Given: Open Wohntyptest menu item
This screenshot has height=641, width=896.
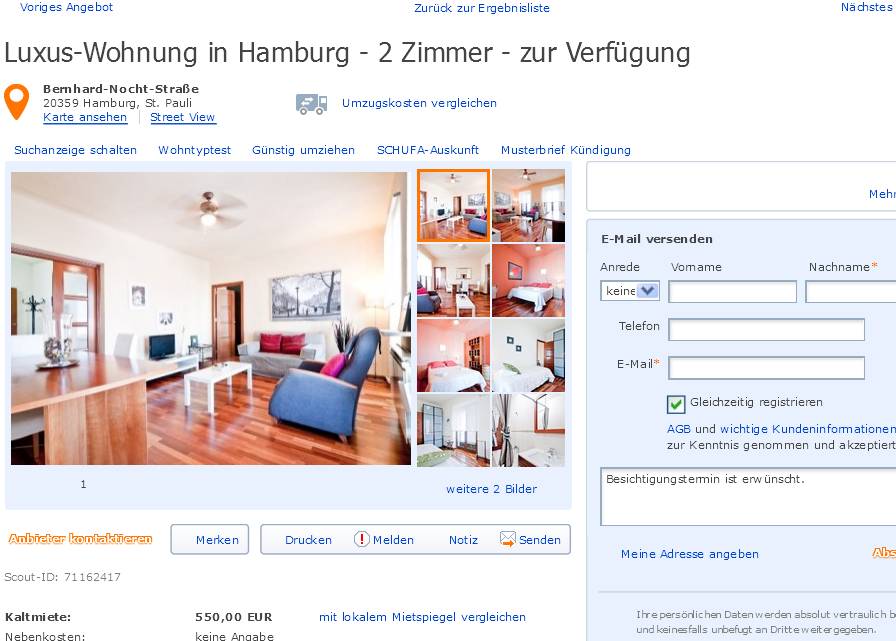Looking at the screenshot, I should coord(194,150).
